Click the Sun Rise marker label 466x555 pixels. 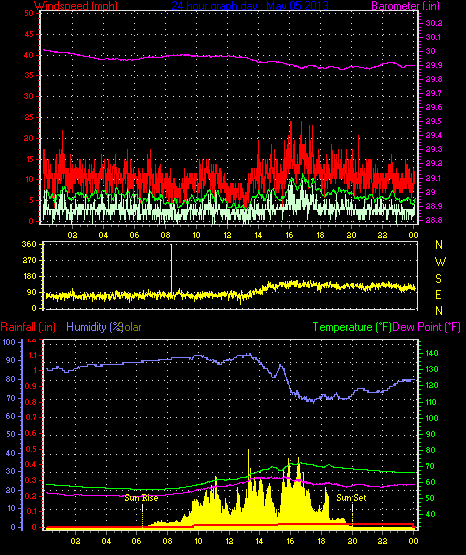click(141, 498)
